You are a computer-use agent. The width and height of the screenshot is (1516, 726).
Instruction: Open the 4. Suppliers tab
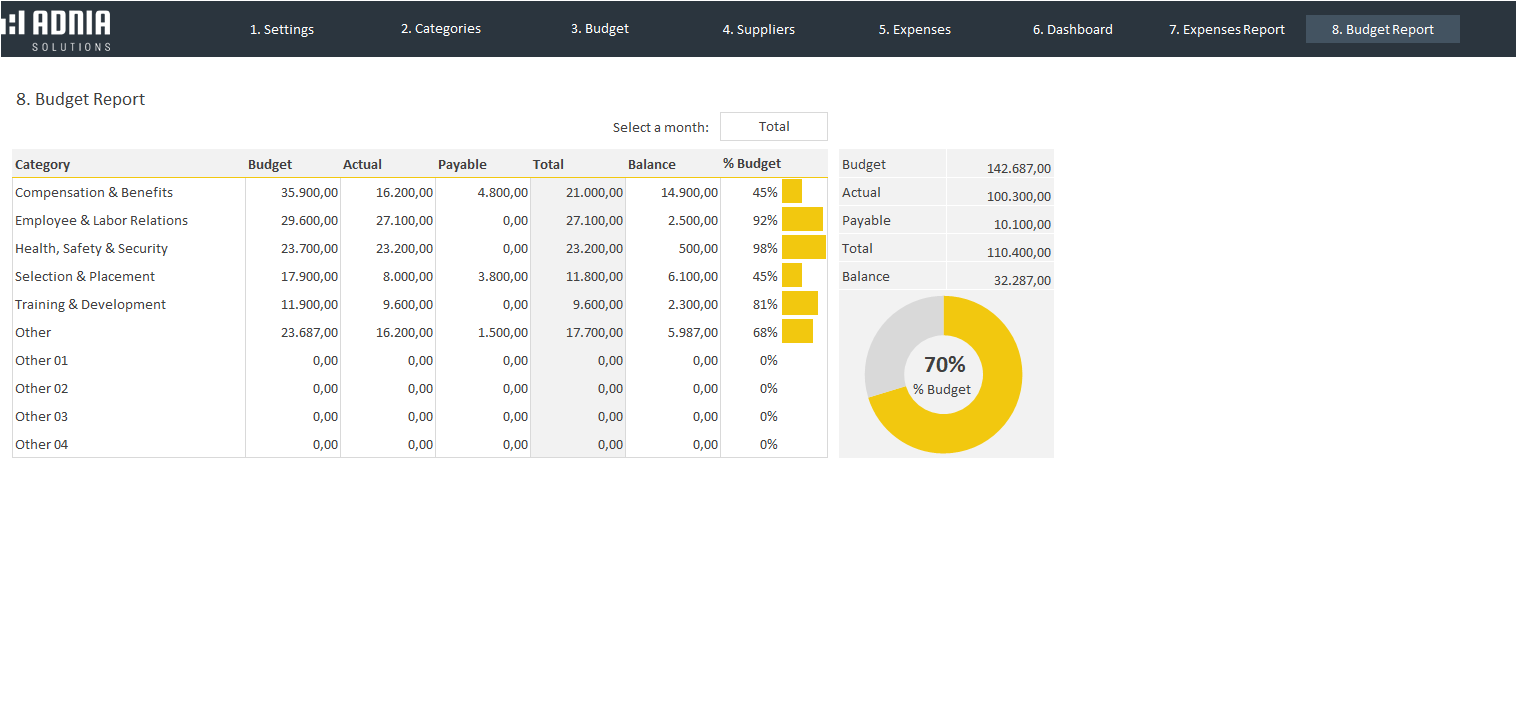(758, 29)
